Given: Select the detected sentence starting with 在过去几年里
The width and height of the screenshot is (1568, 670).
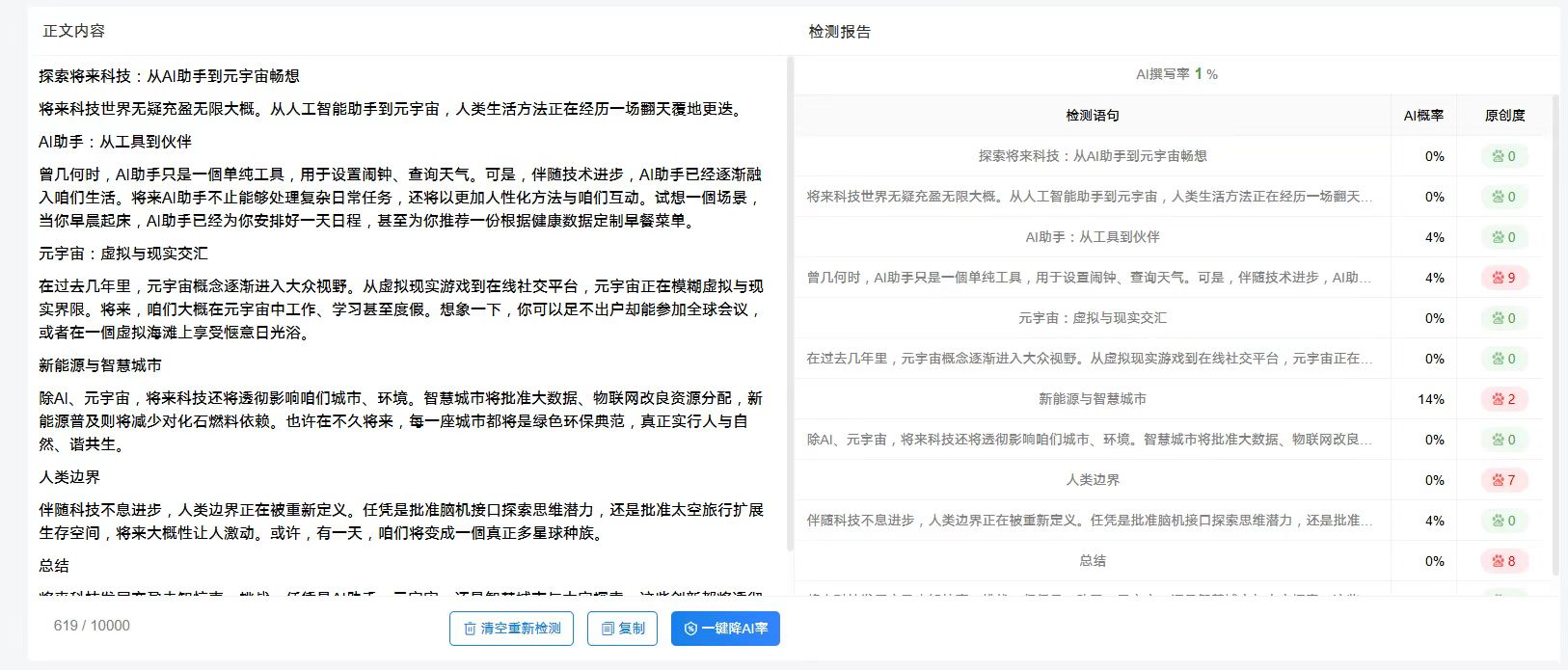Looking at the screenshot, I should click(x=1090, y=359).
